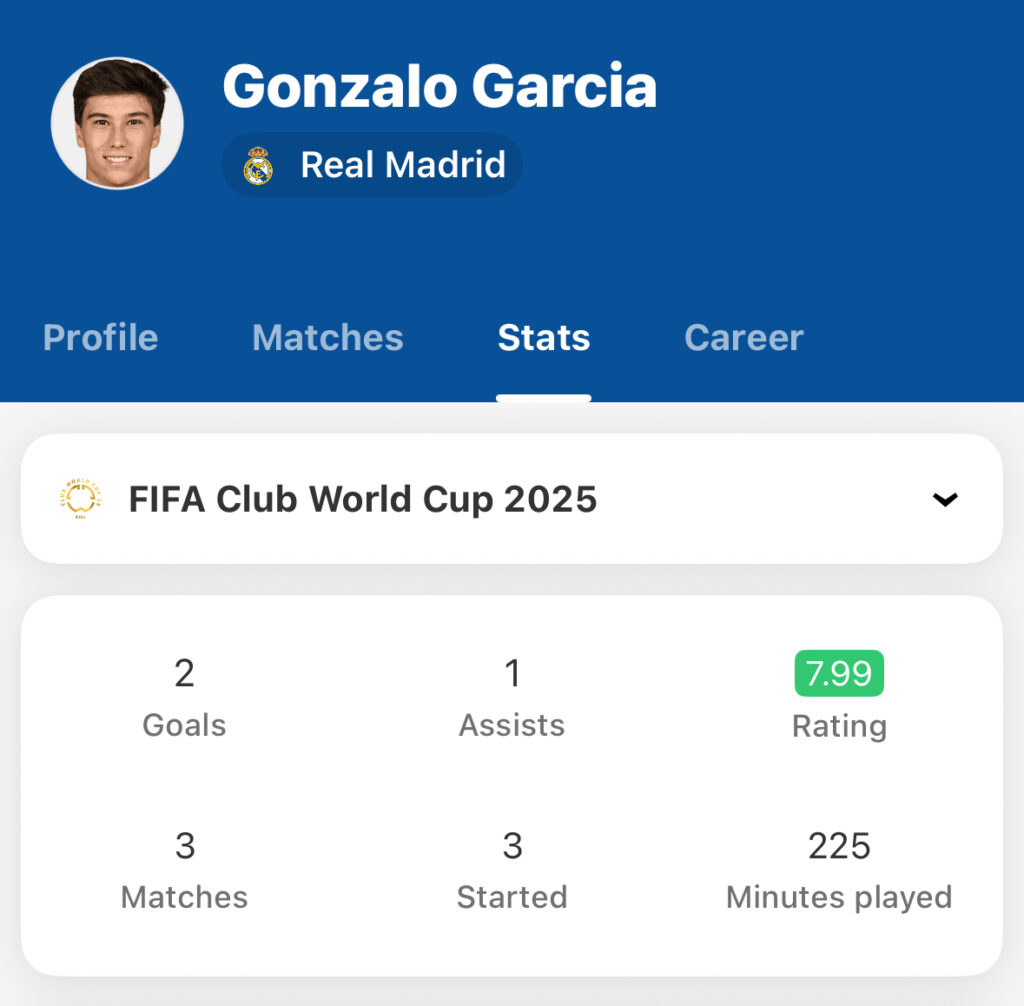Tap the player's profile photo
The image size is (1024, 1006).
point(118,123)
